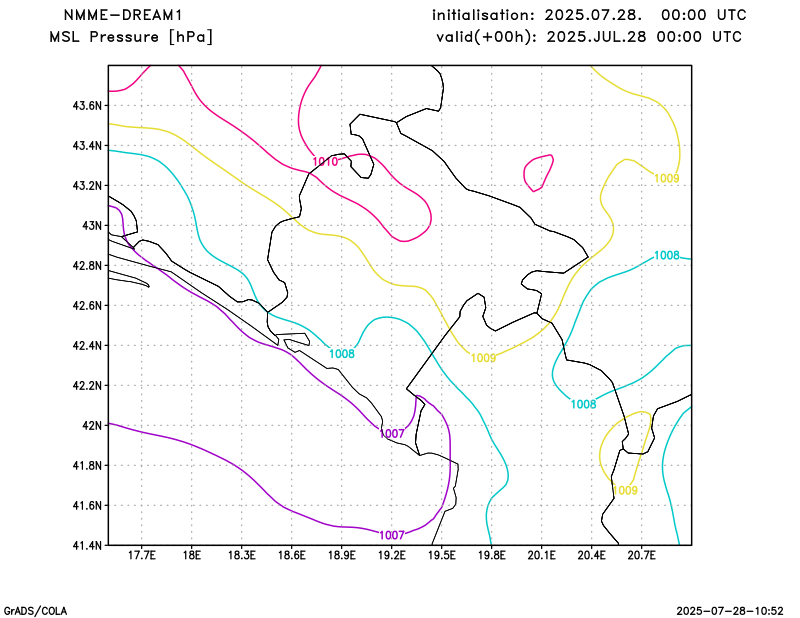Click the yellow 1009 label near 41.6N
Viewport: 800px width, 618px height.
click(x=625, y=490)
